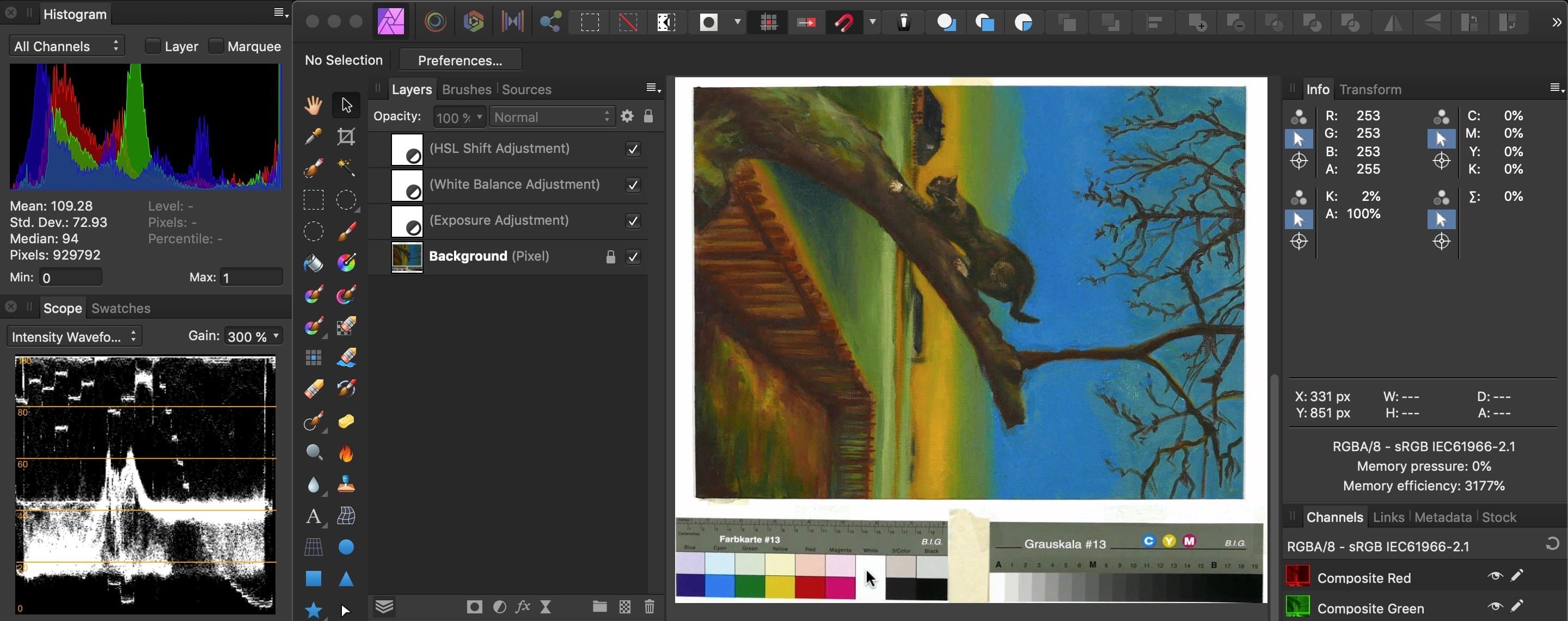Click the Min input field
The image size is (1568, 621).
pyautogui.click(x=71, y=278)
